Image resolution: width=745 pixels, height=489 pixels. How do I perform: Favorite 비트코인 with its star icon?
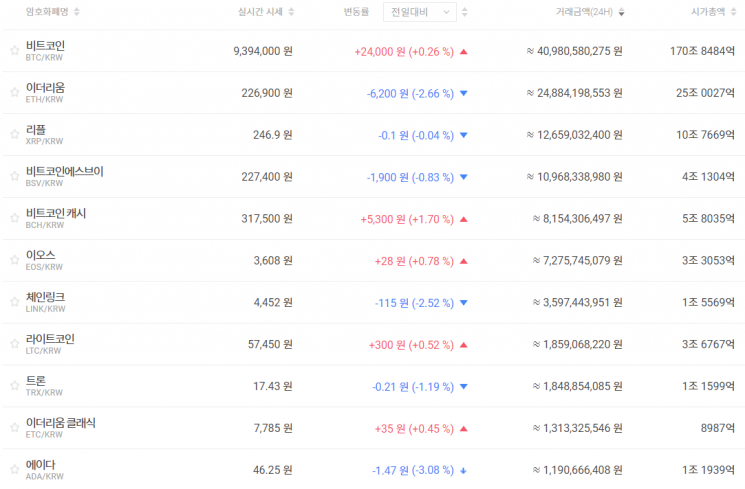point(15,50)
